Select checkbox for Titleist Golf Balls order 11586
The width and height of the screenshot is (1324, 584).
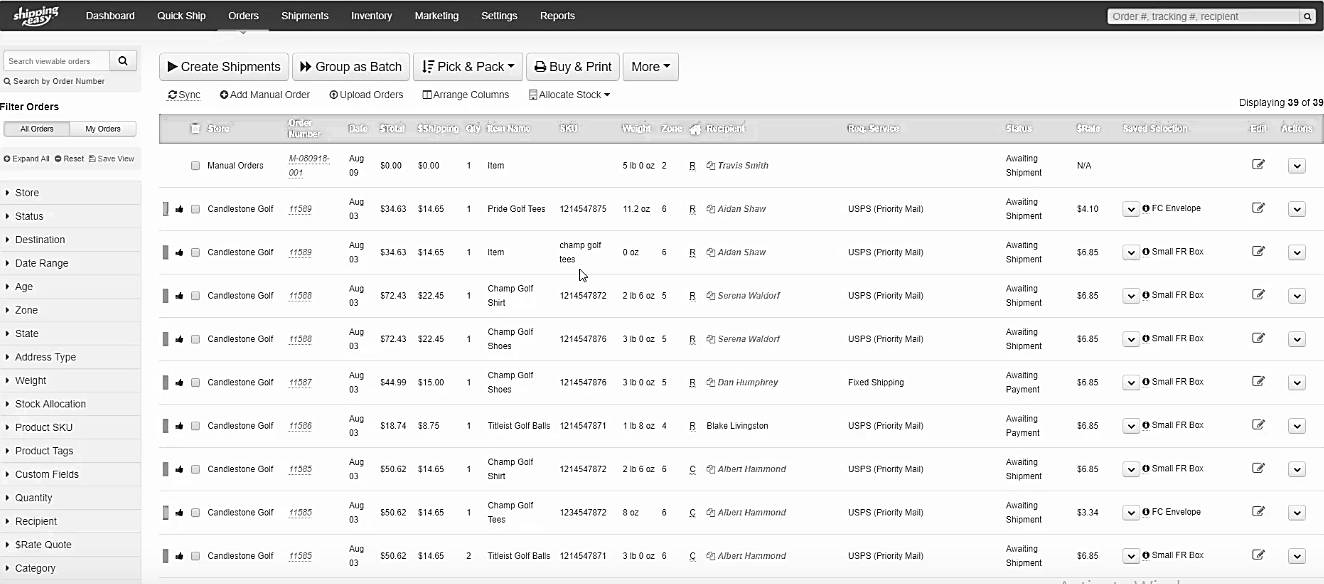[x=196, y=426]
